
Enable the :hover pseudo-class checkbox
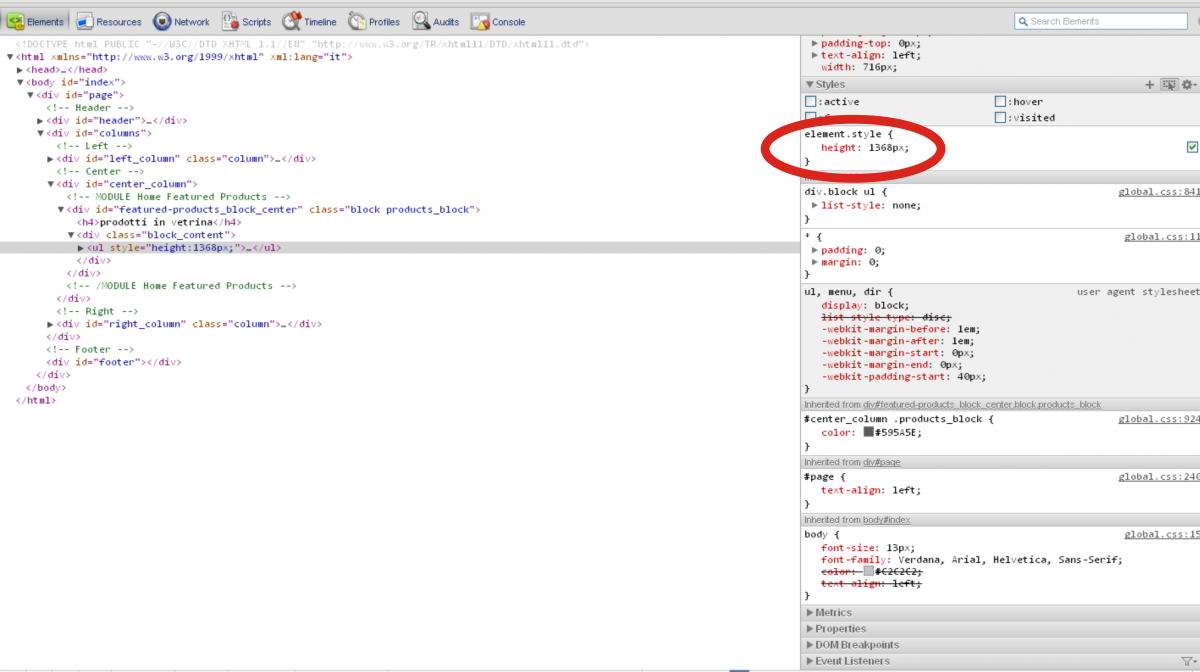1000,102
